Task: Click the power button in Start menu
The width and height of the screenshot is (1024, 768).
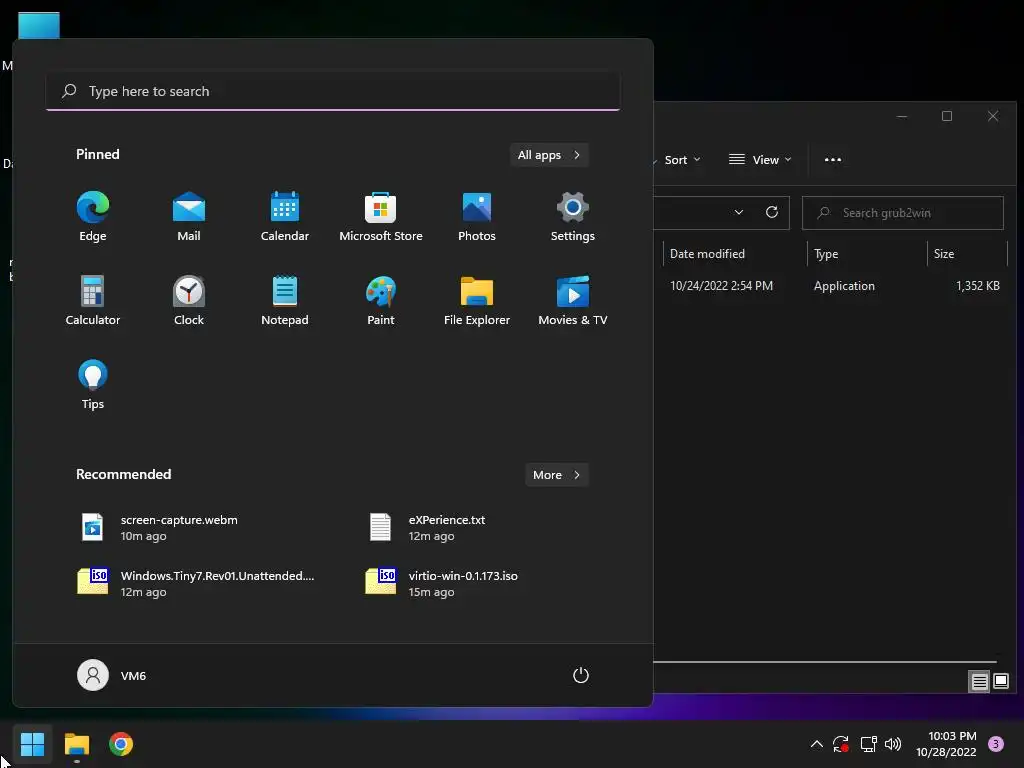Action: [x=581, y=675]
